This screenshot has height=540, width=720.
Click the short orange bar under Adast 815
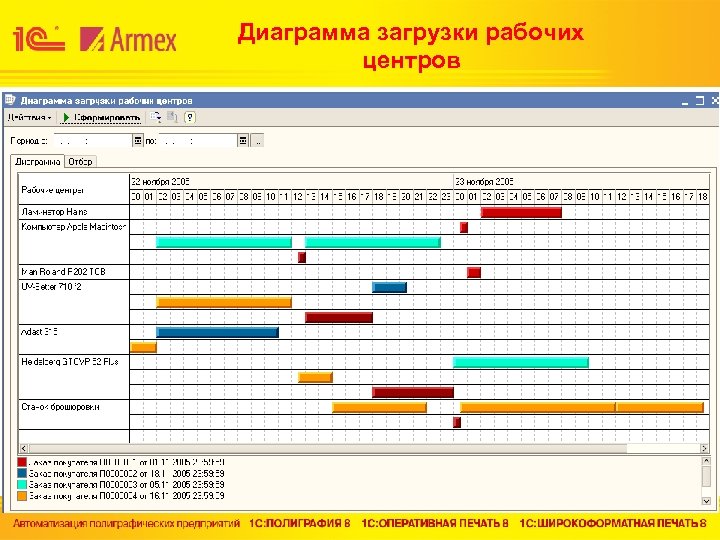point(144,347)
